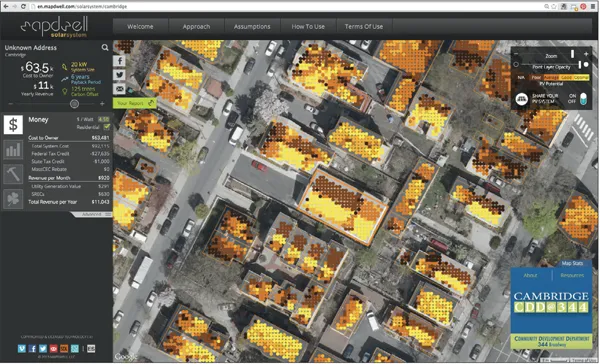Reload the page in browser
This screenshot has height=364, width=600.
[x=23, y=7]
